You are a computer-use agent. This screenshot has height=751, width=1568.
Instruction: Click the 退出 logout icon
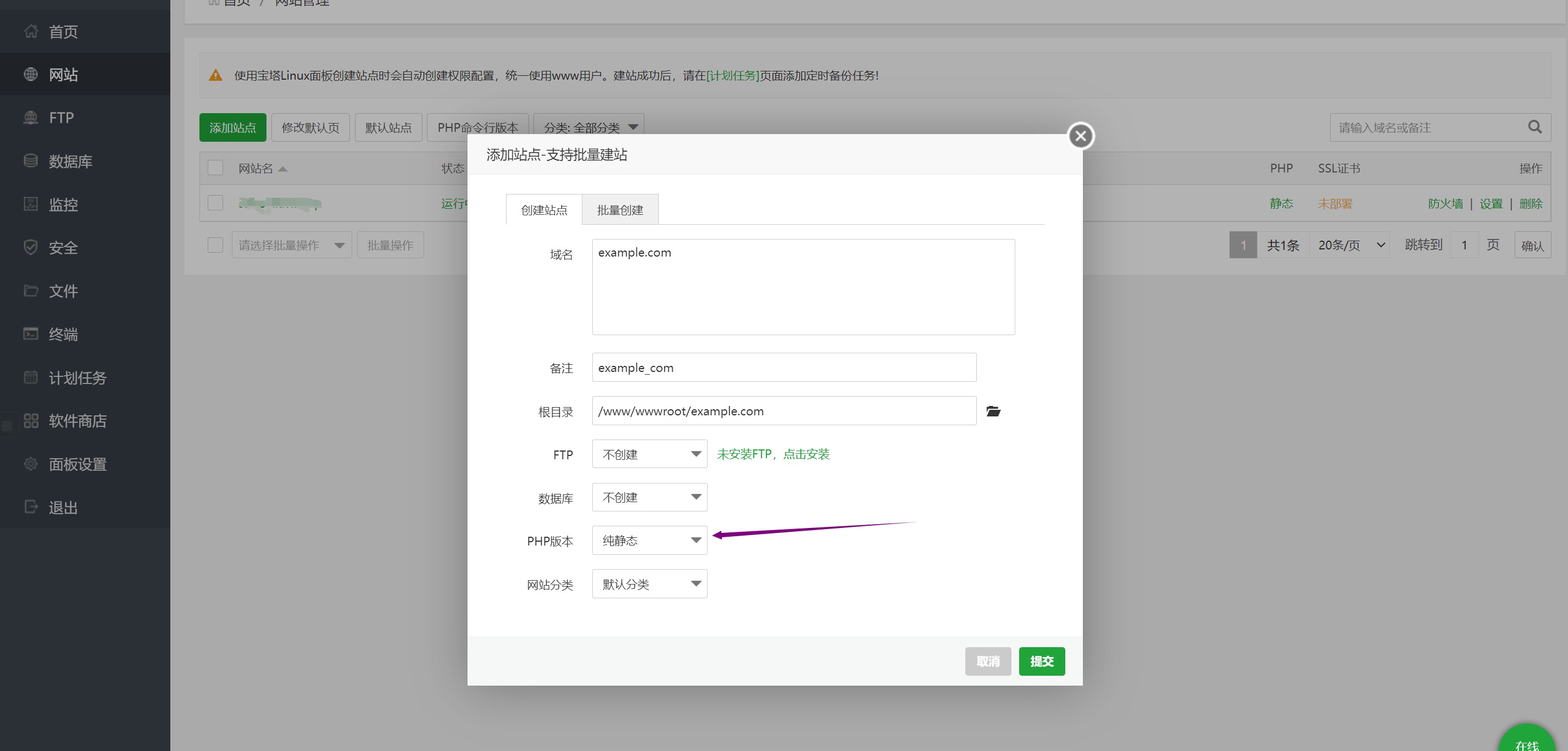30,507
